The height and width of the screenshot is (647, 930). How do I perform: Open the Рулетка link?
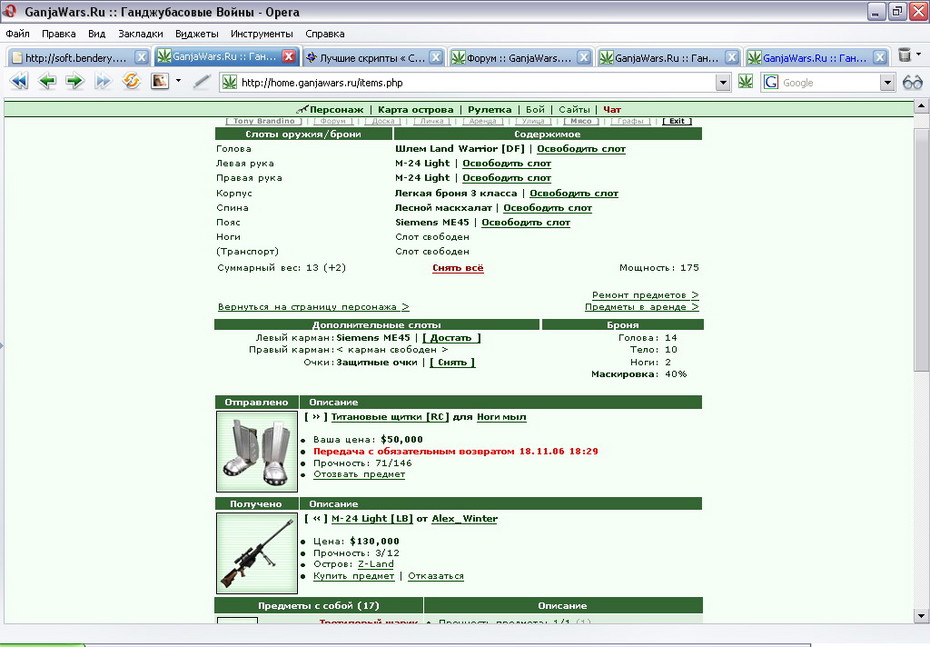(x=489, y=110)
